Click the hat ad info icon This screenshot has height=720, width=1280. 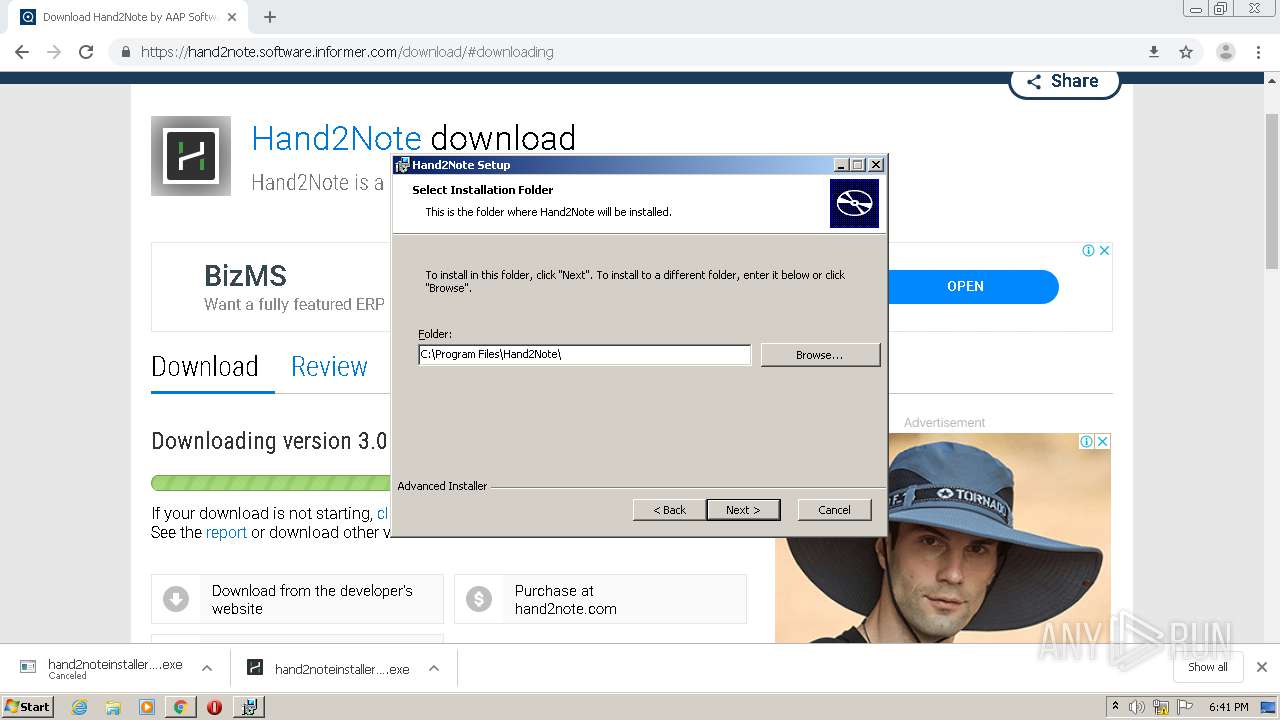pos(1086,441)
